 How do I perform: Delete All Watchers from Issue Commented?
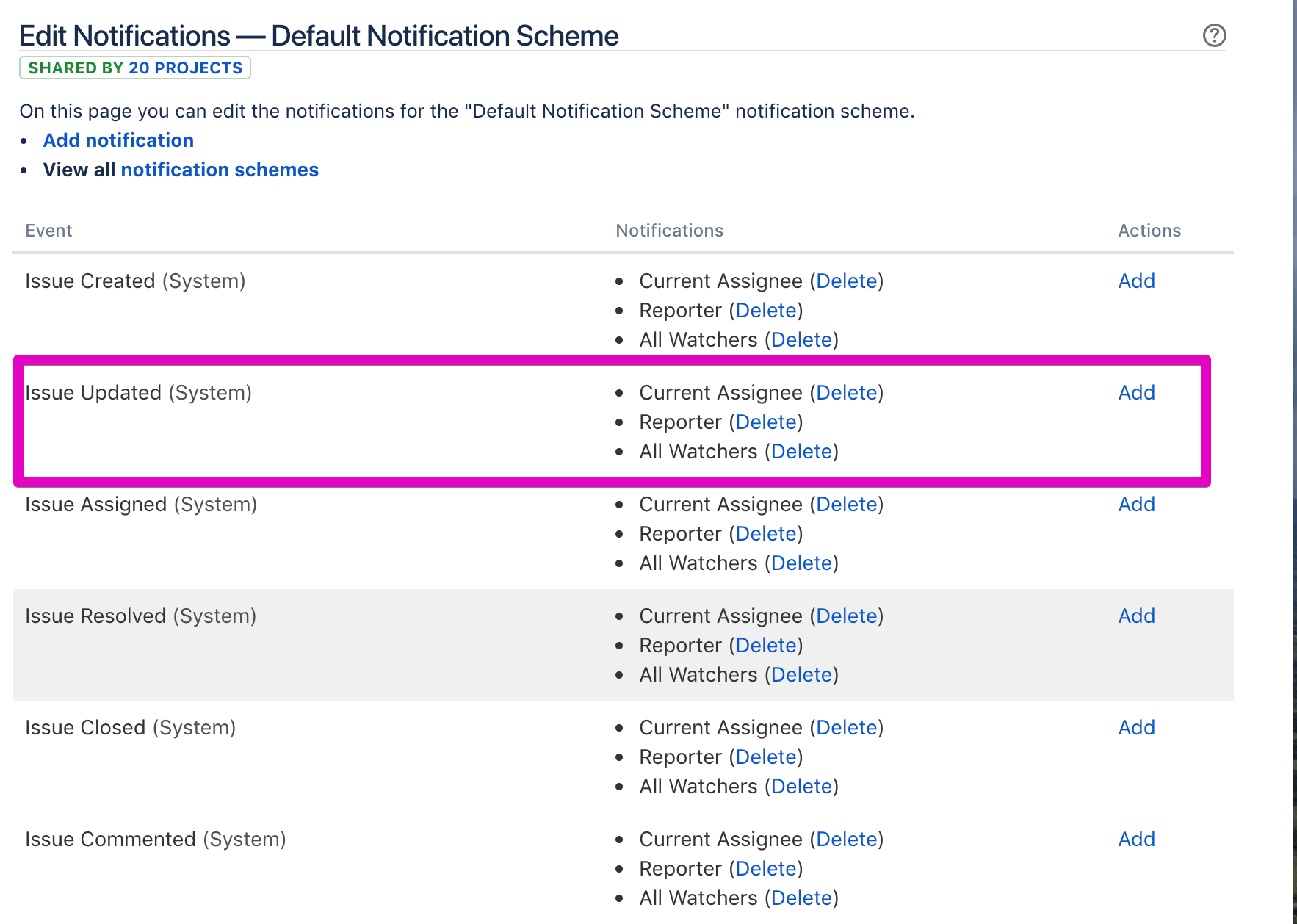click(x=801, y=898)
